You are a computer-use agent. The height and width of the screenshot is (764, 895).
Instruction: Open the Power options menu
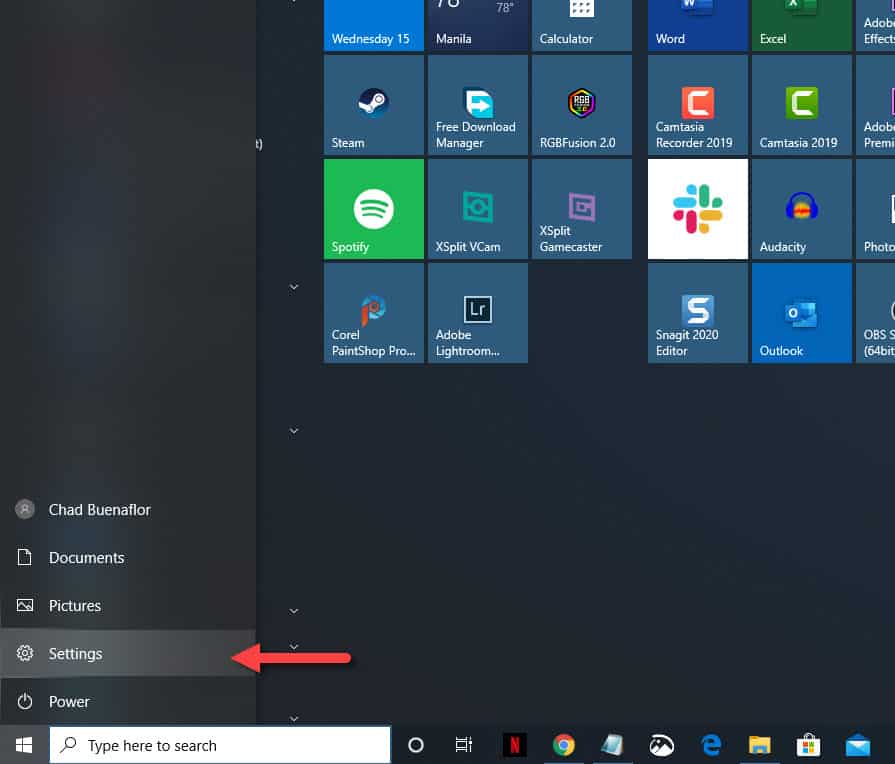[128, 701]
